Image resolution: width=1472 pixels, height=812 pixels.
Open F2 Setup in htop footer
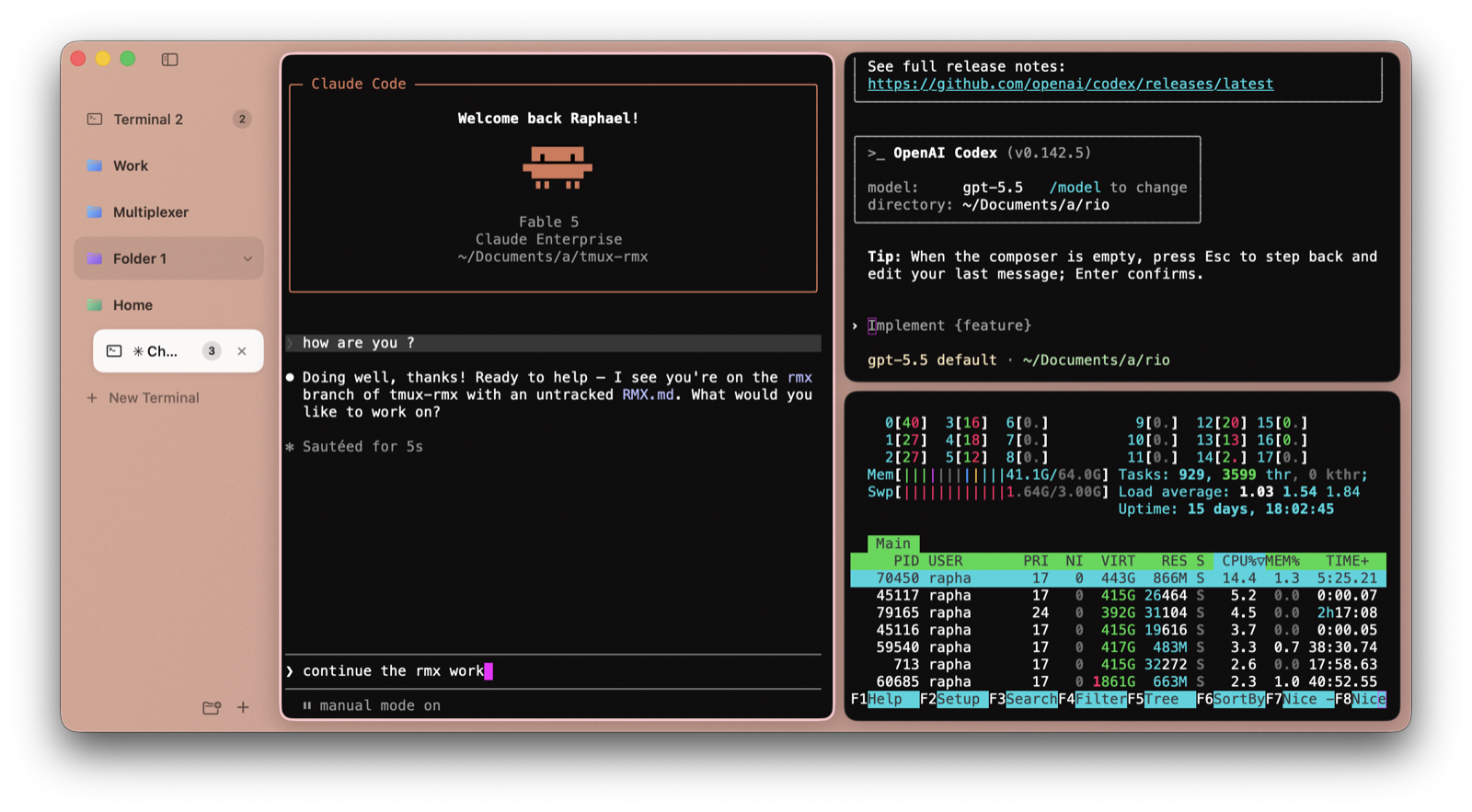pos(953,699)
